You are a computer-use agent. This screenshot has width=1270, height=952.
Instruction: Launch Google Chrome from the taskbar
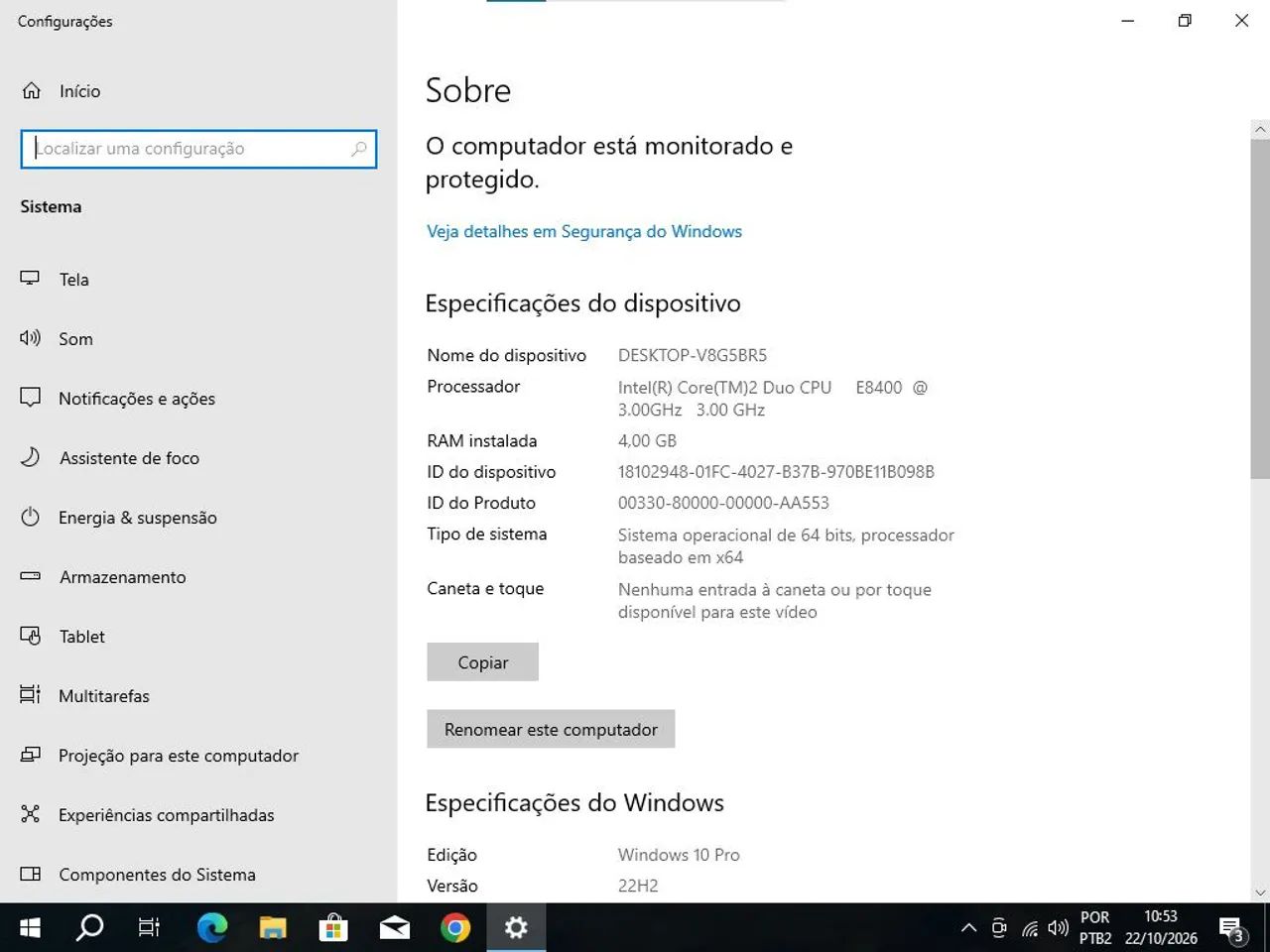[x=455, y=927]
